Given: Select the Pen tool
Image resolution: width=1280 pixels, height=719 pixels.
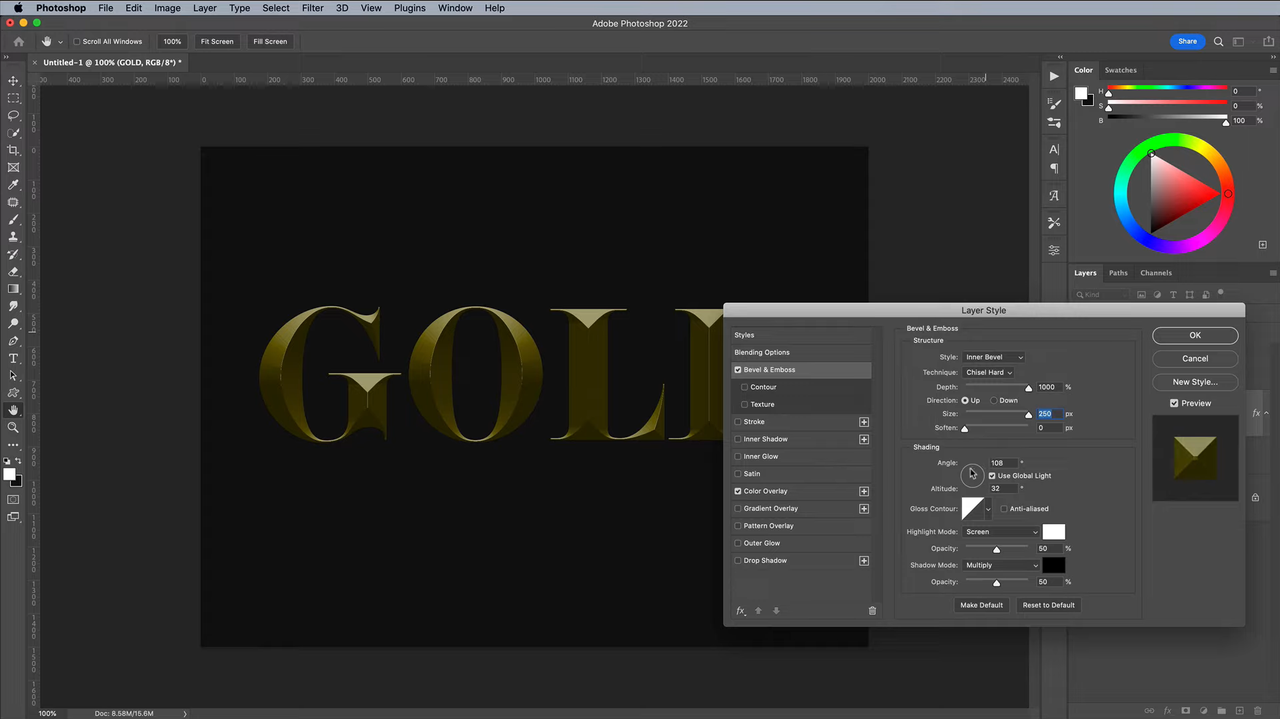Looking at the screenshot, I should point(13,341).
